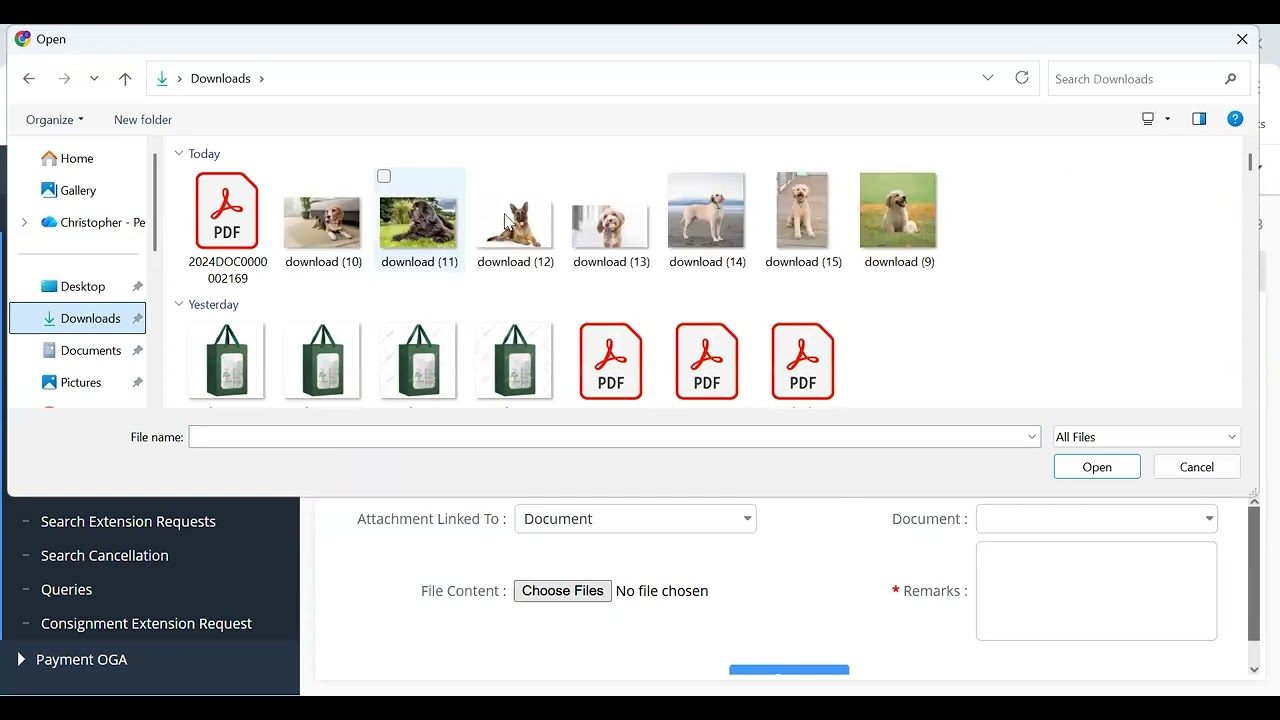
Task: Expand the address bar history dropdown
Action: pyautogui.click(x=988, y=78)
